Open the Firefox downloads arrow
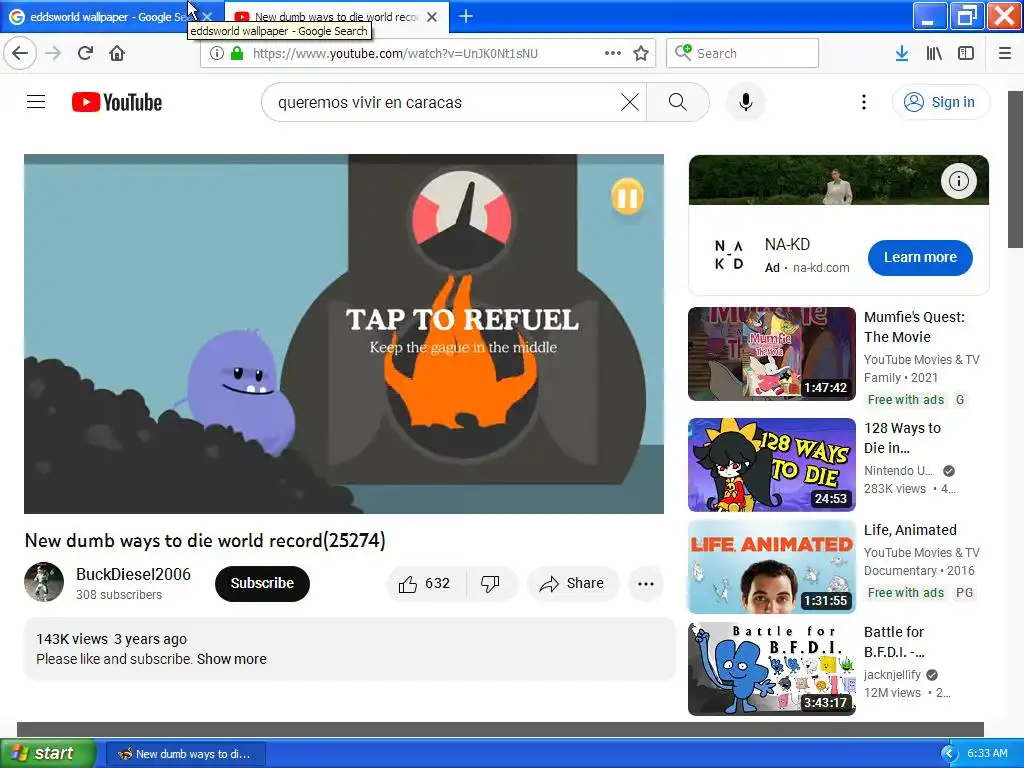Image resolution: width=1024 pixels, height=768 pixels. pyautogui.click(x=902, y=53)
